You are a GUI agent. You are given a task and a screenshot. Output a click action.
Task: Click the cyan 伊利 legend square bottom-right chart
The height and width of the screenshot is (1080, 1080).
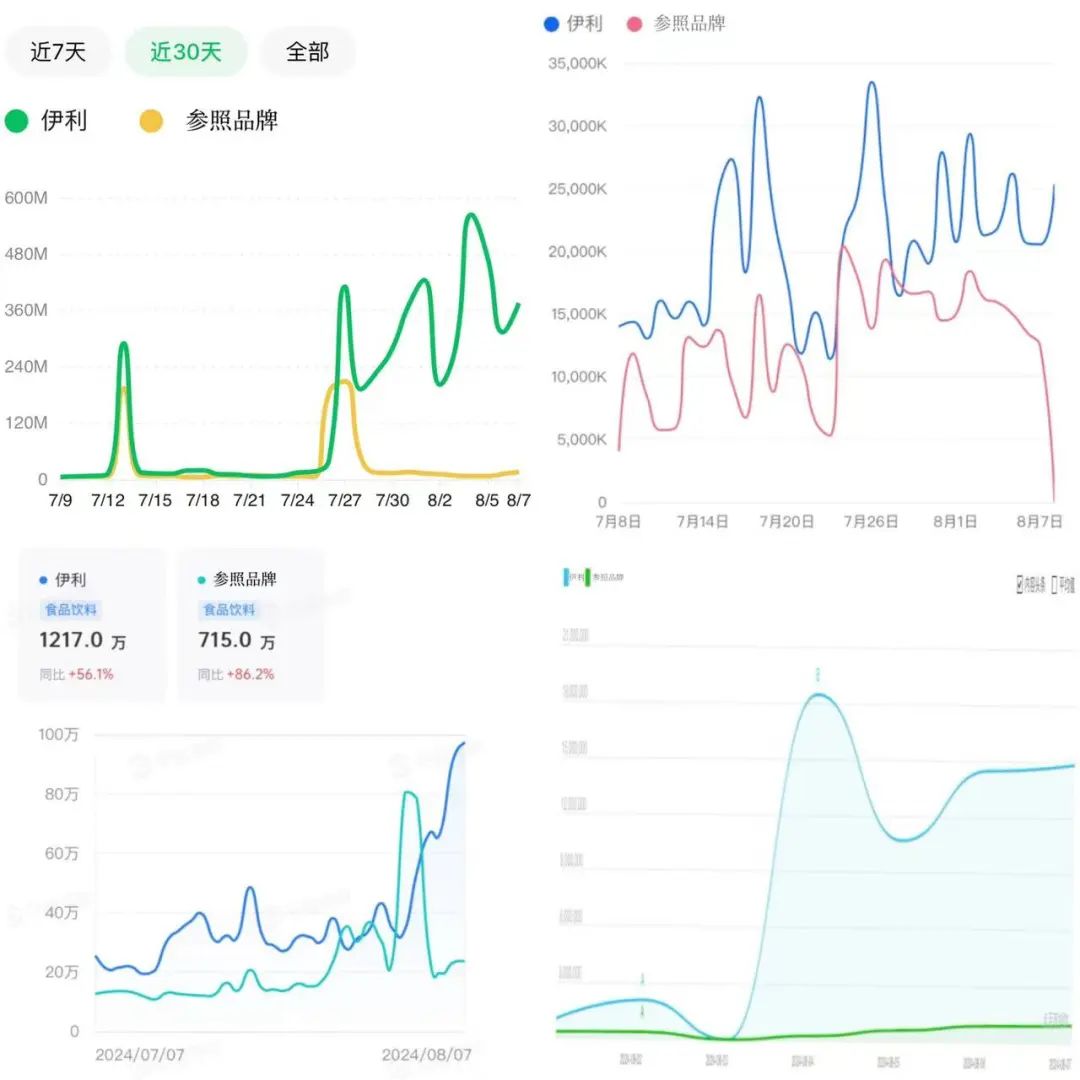pyautogui.click(x=567, y=578)
